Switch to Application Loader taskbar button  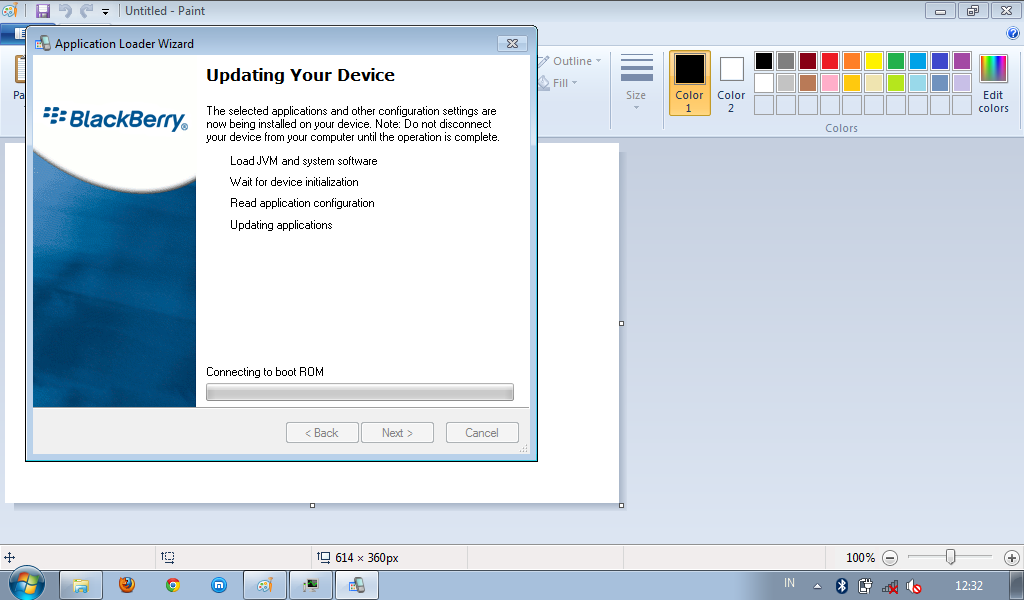(x=357, y=585)
